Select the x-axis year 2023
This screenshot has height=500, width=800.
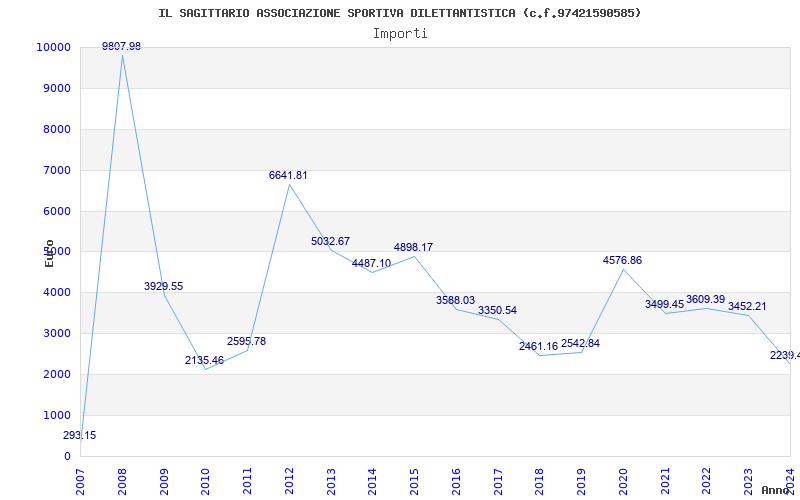(748, 482)
